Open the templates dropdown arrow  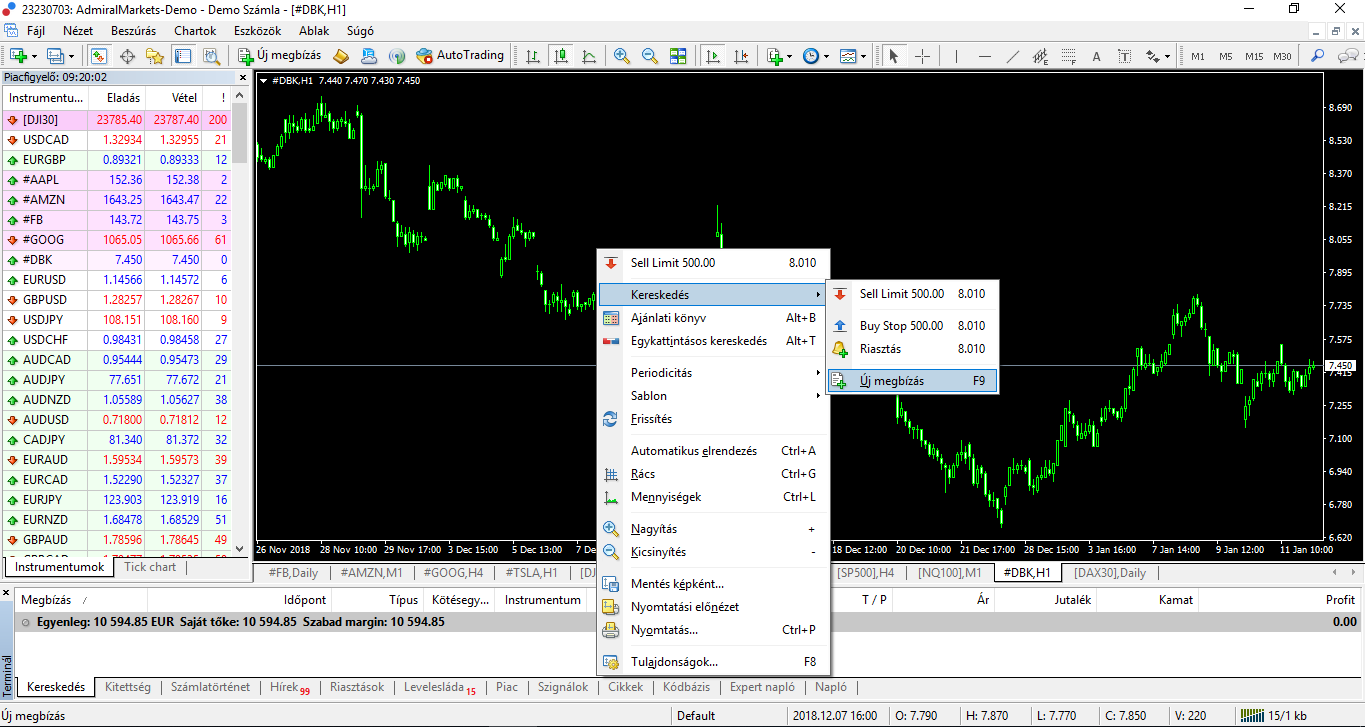click(864, 56)
